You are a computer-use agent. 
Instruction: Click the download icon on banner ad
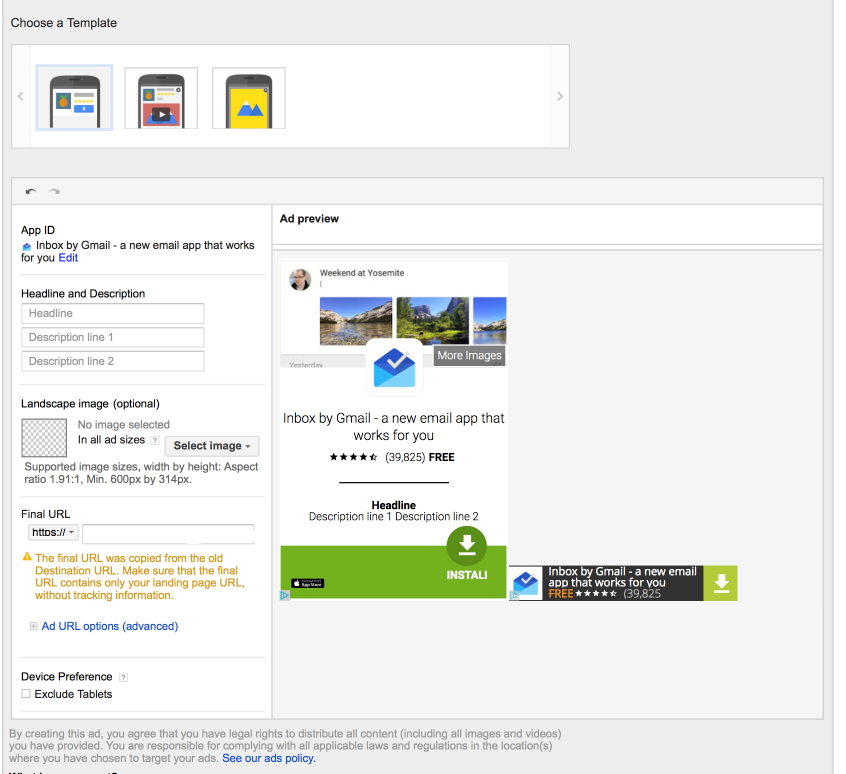click(x=720, y=583)
